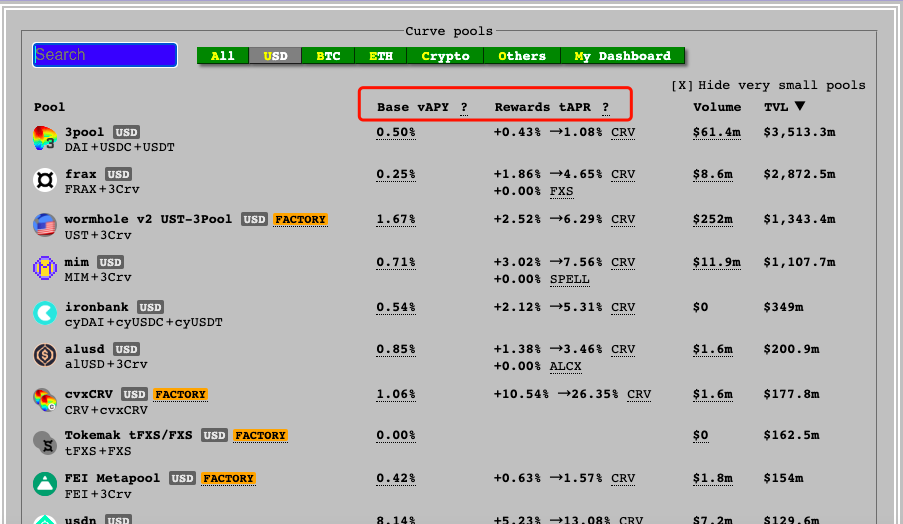Click the $3,513.3m TVL value

(799, 132)
